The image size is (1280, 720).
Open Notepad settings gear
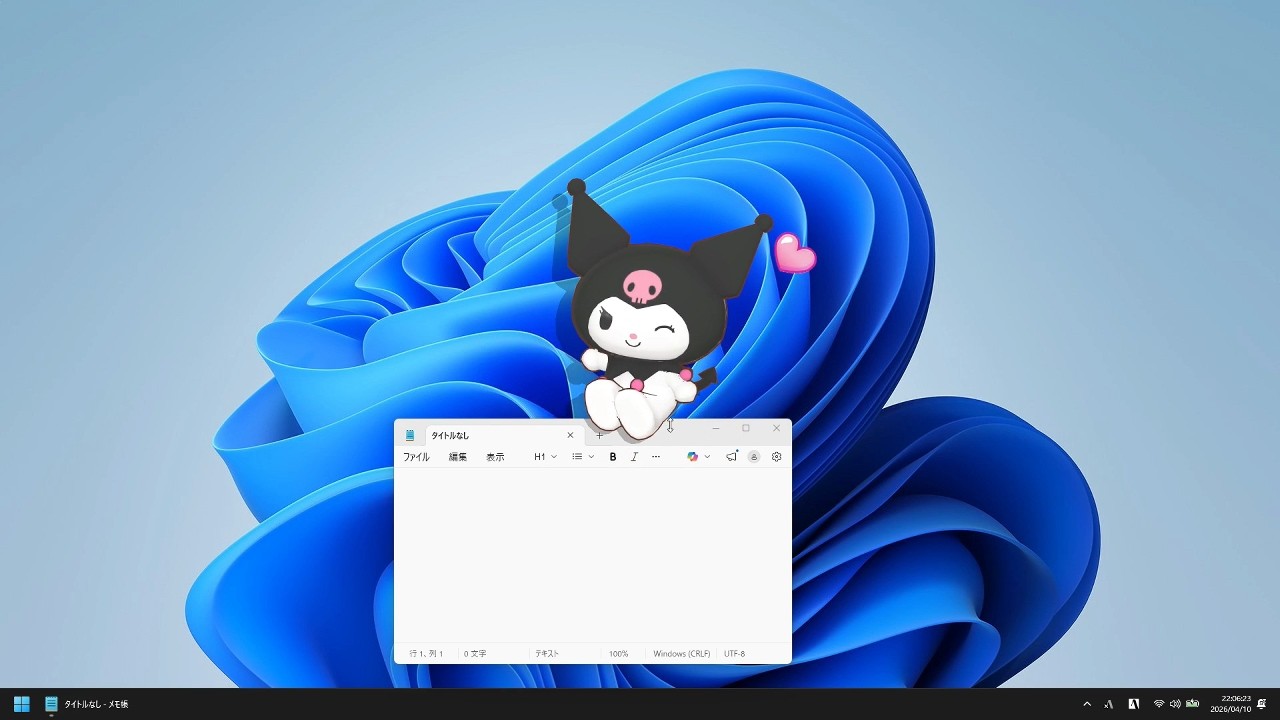coord(776,457)
